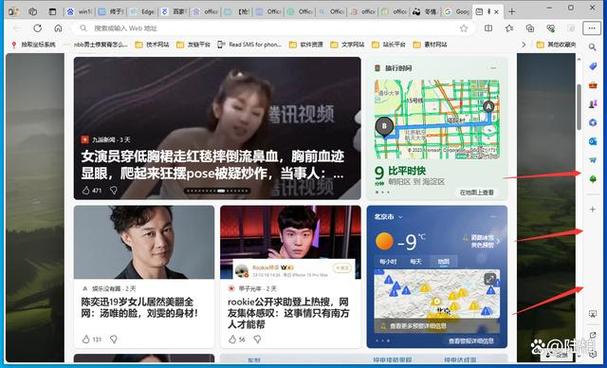Open the tab actions menu icon
This screenshot has width=607, height=368.
pos(53,12)
